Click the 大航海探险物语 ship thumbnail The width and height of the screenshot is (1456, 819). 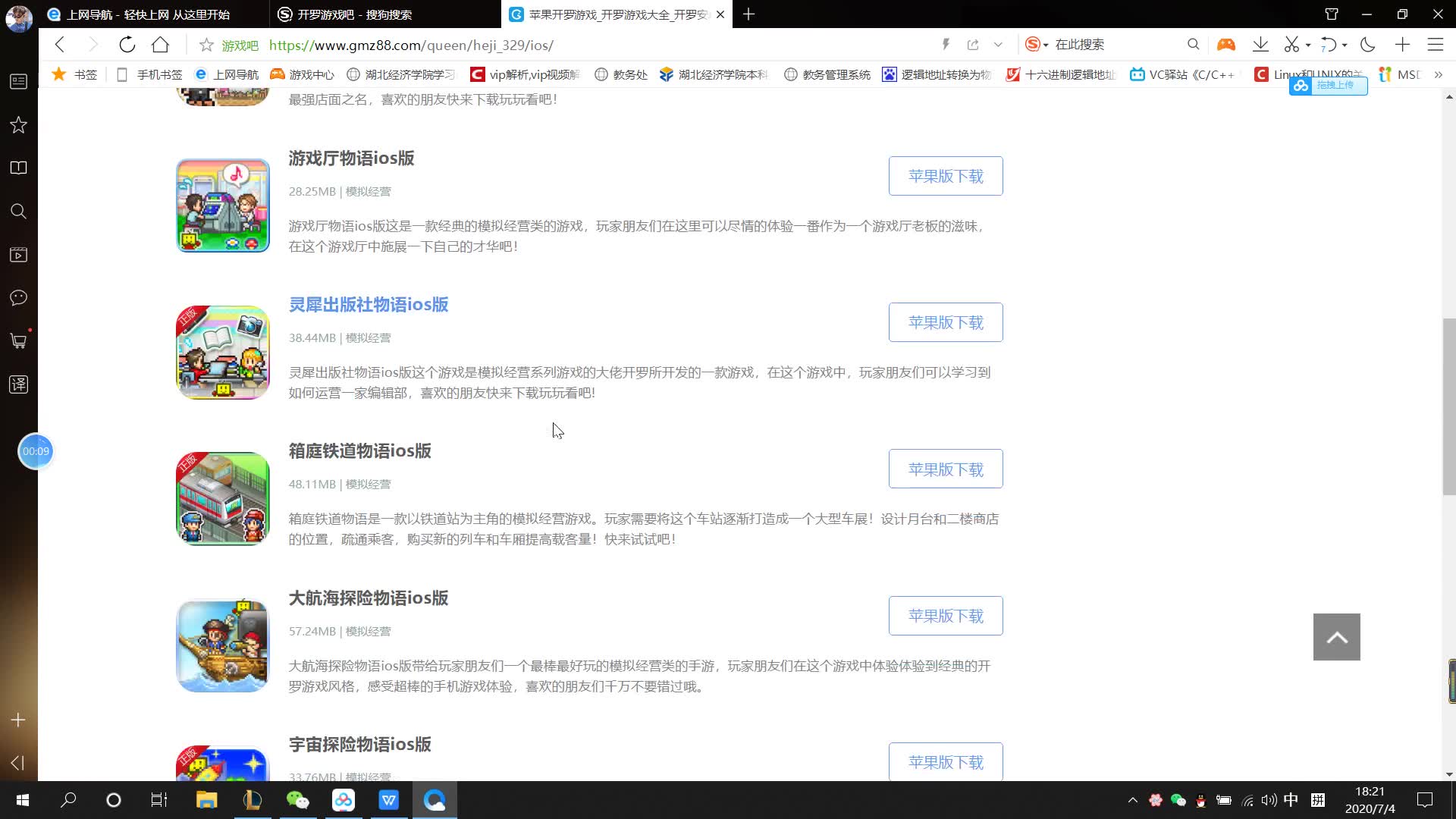[223, 645]
